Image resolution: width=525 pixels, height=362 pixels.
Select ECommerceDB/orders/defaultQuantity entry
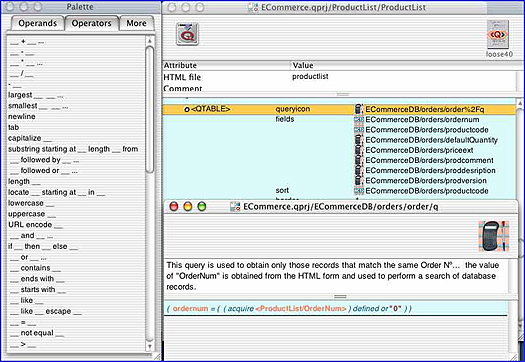click(x=431, y=140)
